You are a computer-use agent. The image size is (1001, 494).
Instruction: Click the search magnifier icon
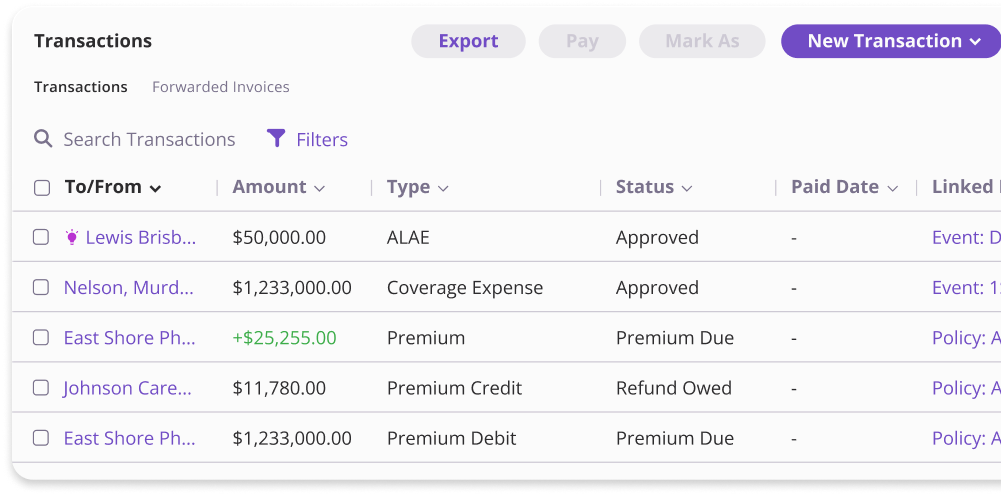[43, 139]
